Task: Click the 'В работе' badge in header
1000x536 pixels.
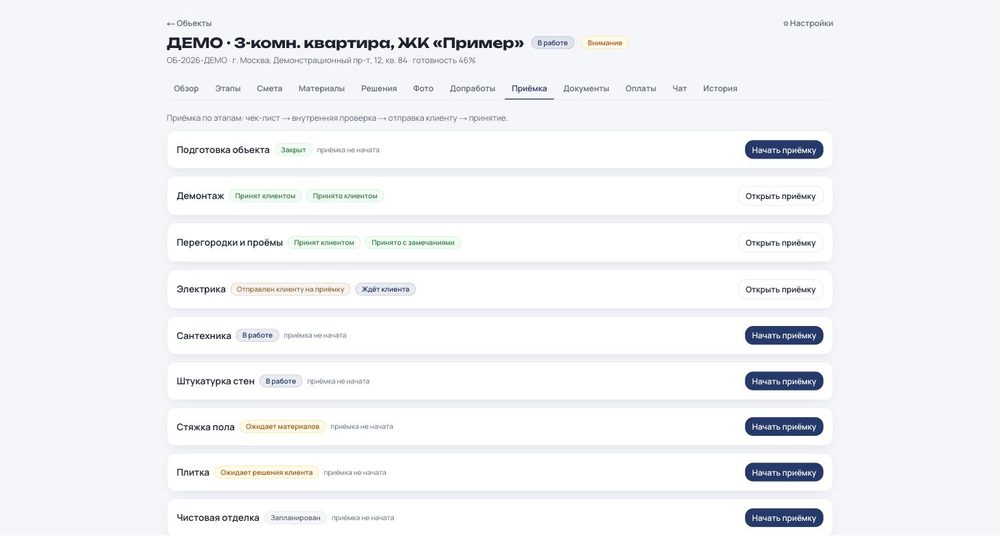Action: point(552,43)
